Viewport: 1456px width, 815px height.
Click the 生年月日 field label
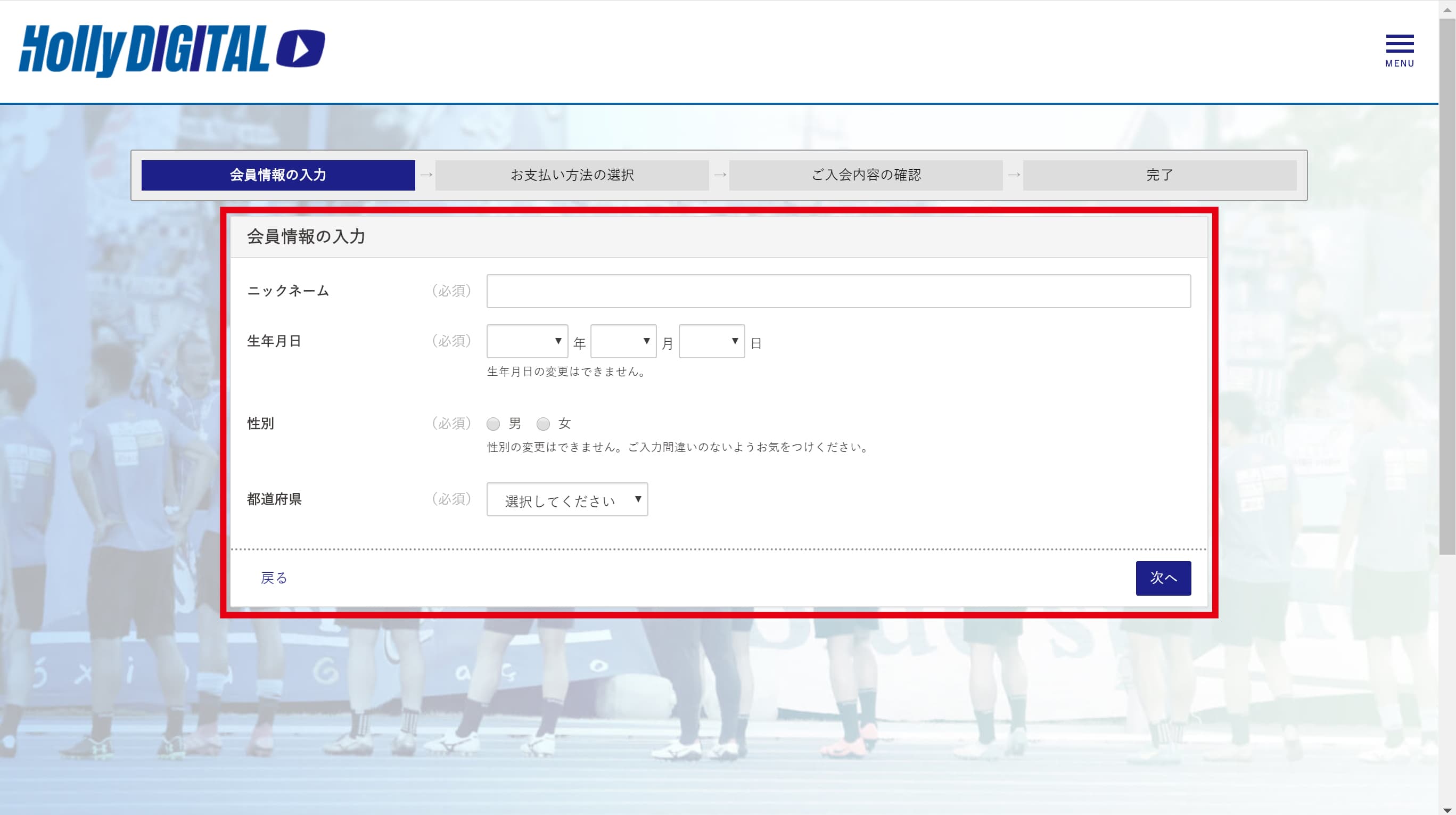[274, 341]
